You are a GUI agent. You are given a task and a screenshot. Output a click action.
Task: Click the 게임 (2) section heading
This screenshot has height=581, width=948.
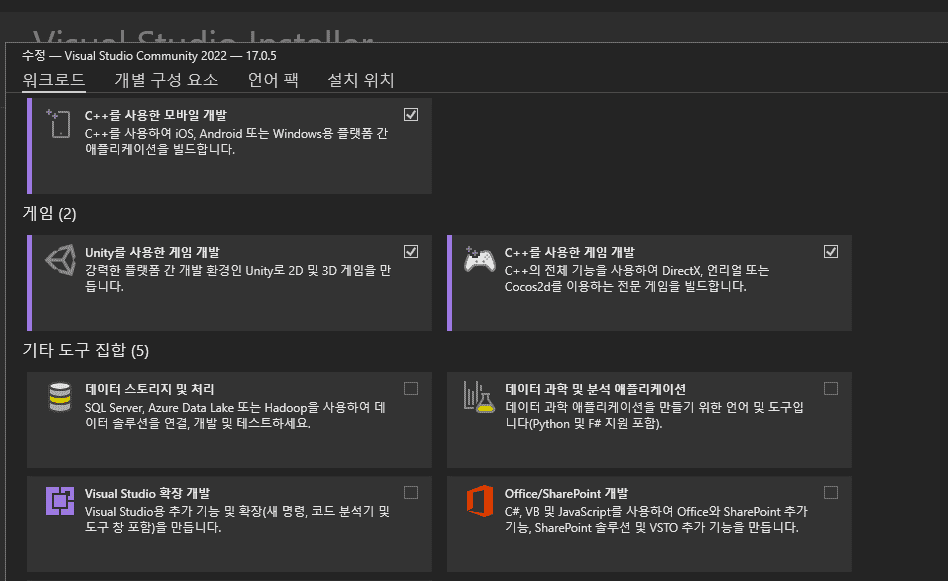coord(50,213)
